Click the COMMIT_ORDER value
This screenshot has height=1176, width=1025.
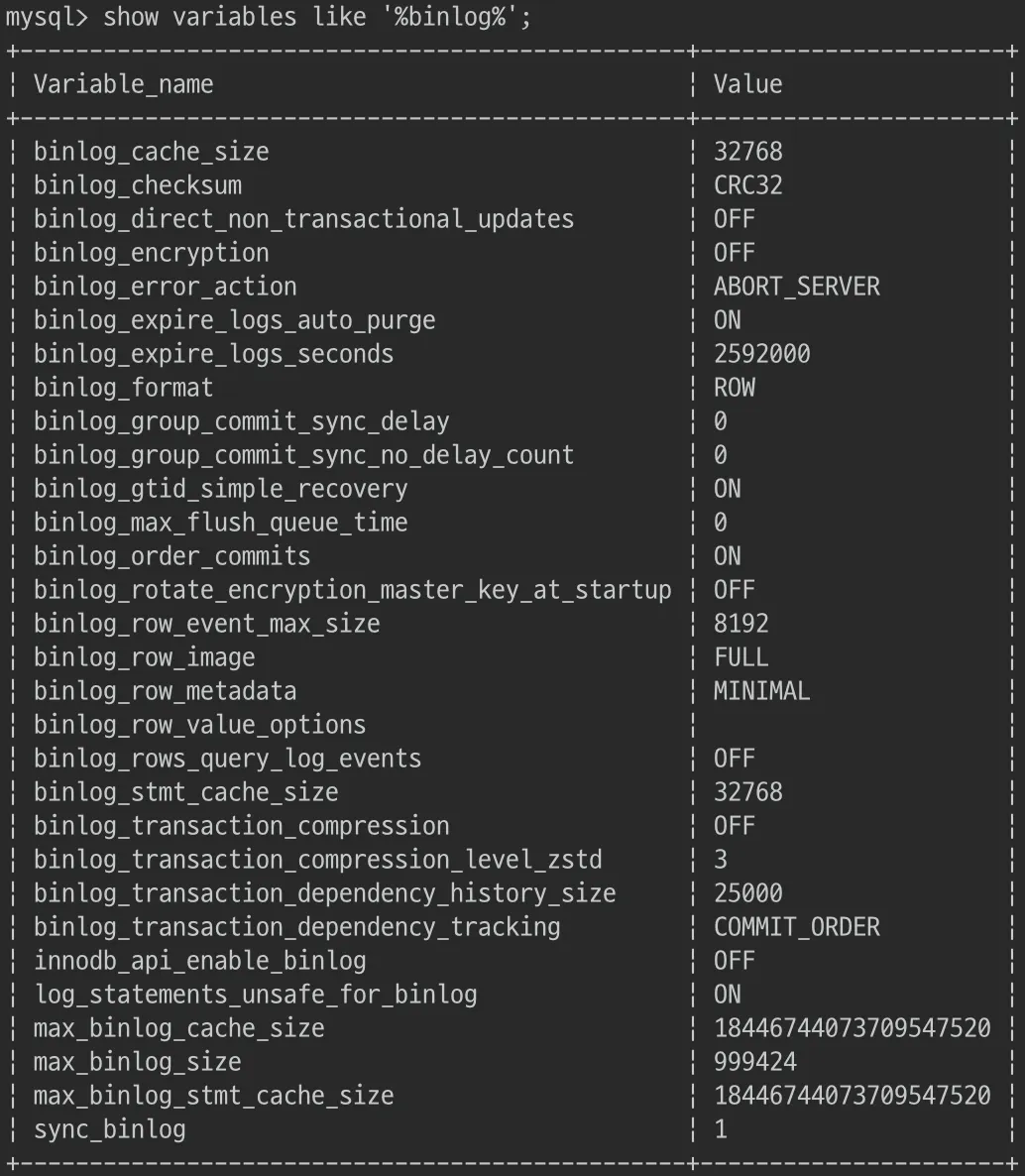tap(796, 927)
